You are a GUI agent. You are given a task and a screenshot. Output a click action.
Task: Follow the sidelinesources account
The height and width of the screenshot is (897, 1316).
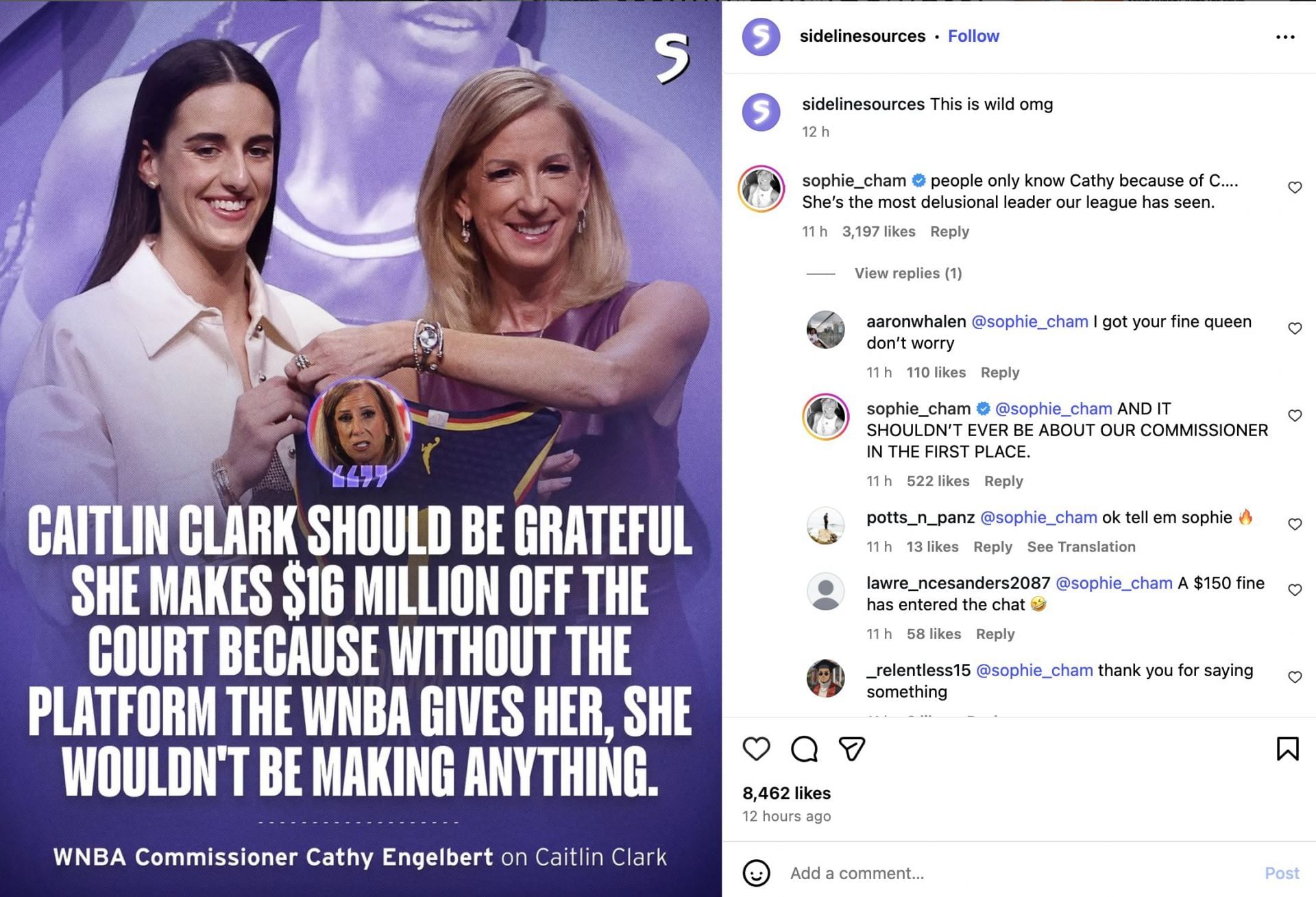[x=973, y=36]
